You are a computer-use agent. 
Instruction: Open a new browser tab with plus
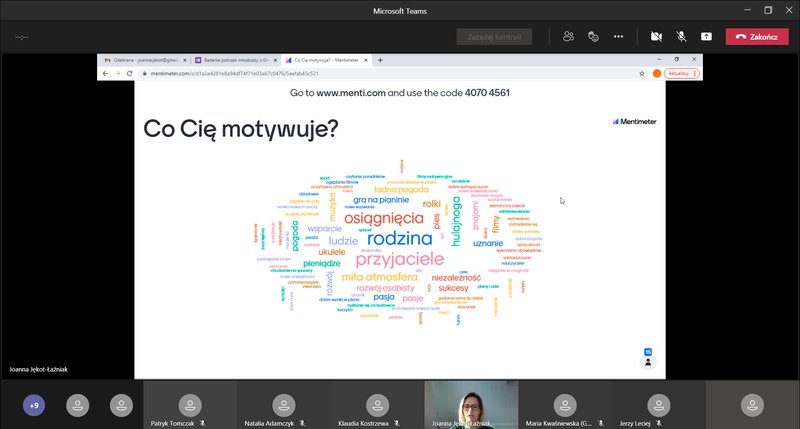[381, 60]
